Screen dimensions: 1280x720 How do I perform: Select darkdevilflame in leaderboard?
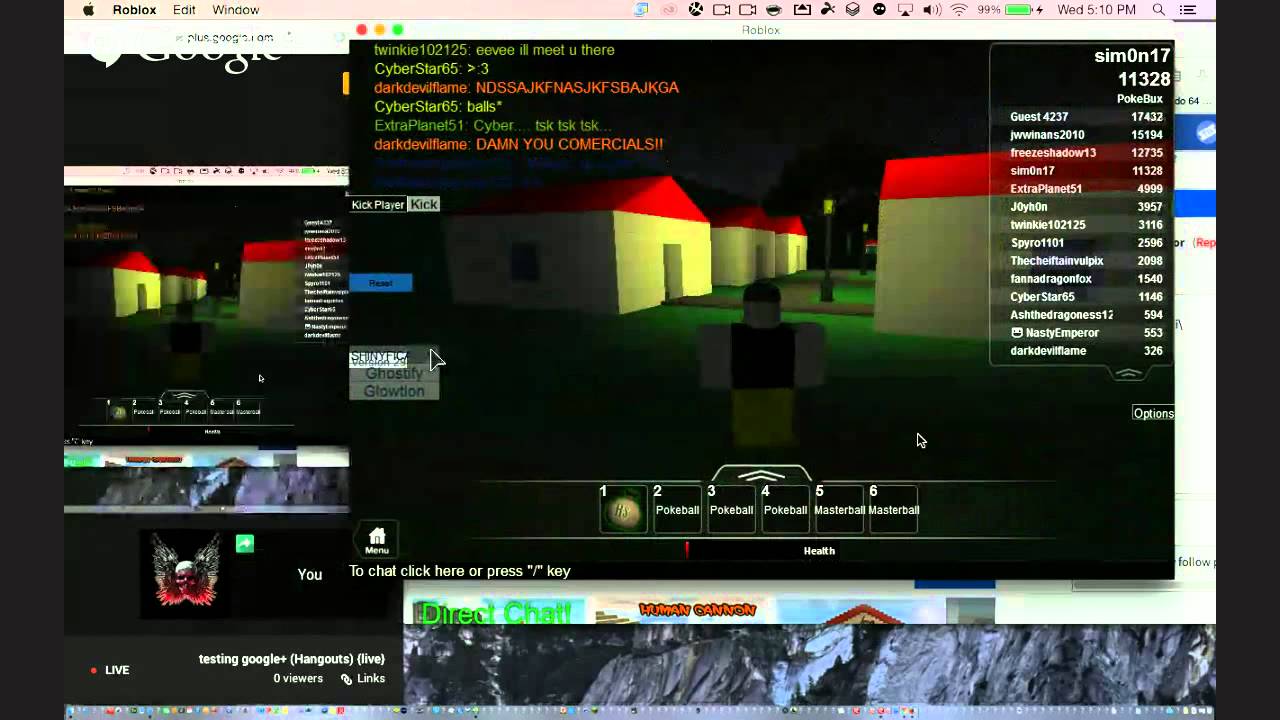point(1086,351)
